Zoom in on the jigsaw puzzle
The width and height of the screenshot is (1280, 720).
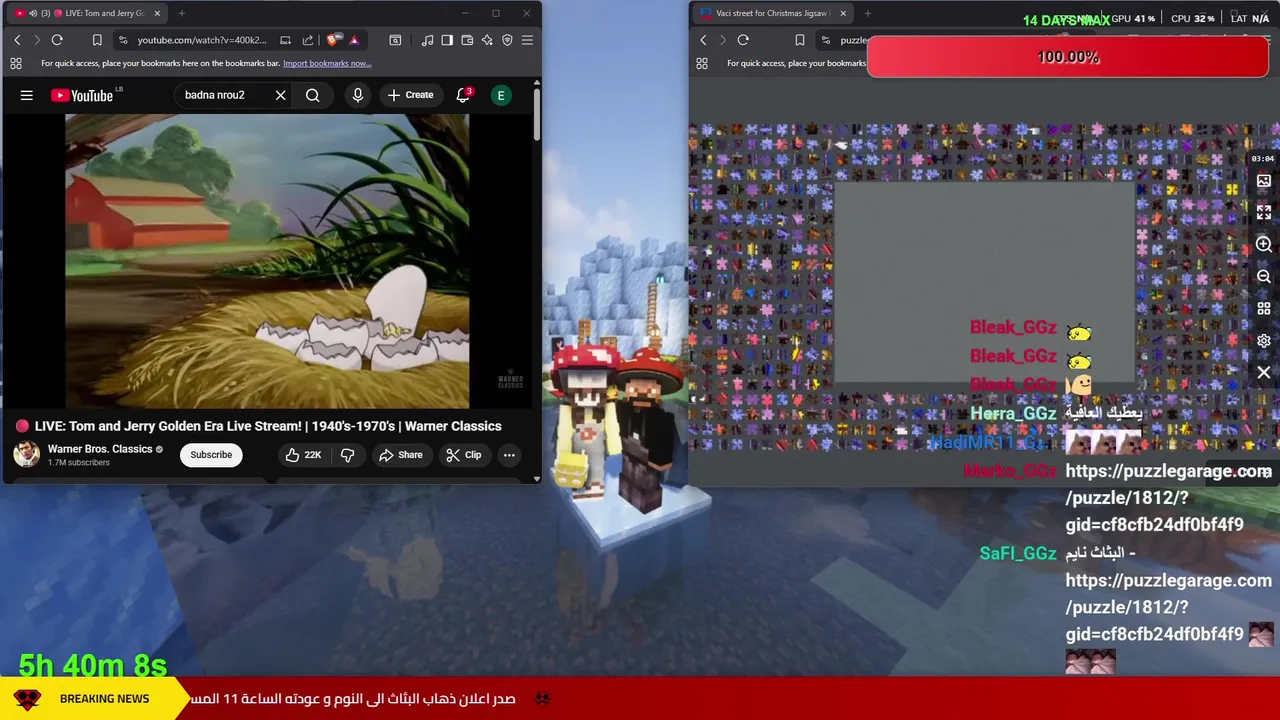point(1264,245)
